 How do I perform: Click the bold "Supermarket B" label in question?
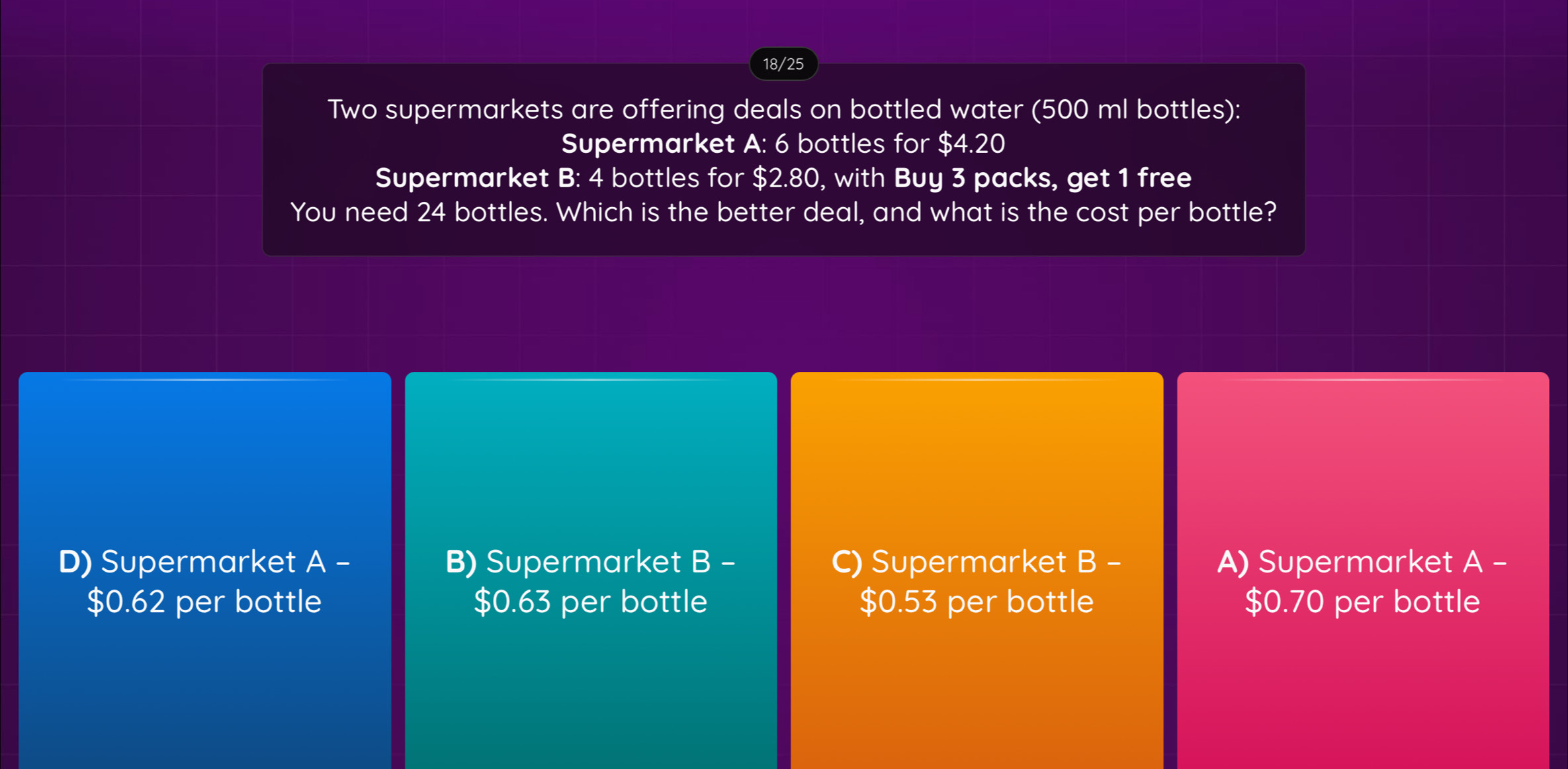click(x=476, y=178)
